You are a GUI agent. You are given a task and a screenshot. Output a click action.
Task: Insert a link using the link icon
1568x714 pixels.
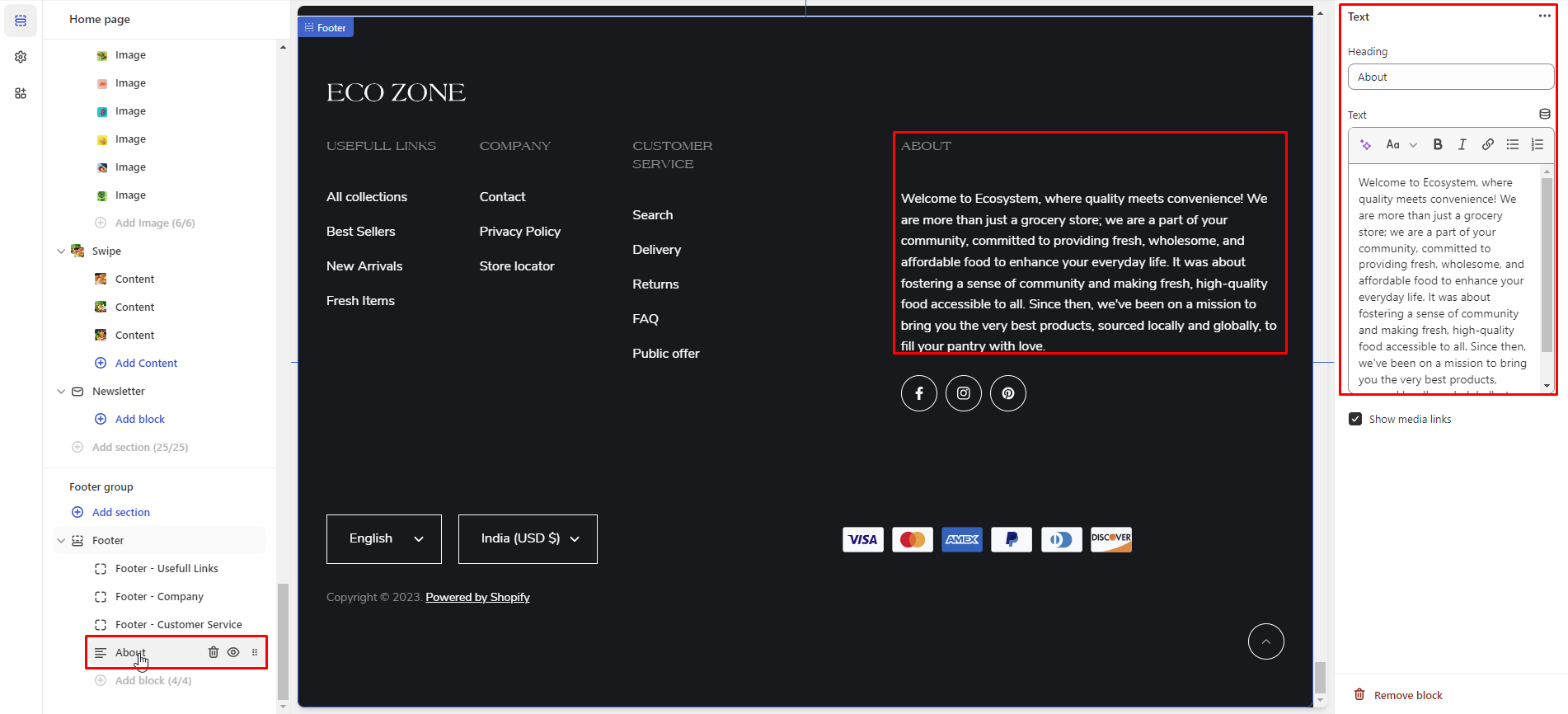coord(1487,144)
